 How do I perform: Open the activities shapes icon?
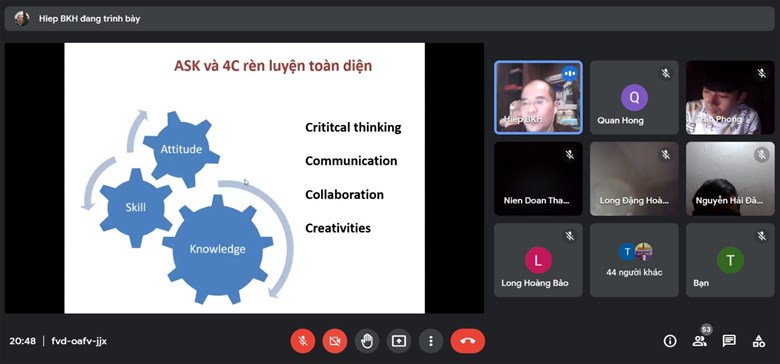(759, 341)
